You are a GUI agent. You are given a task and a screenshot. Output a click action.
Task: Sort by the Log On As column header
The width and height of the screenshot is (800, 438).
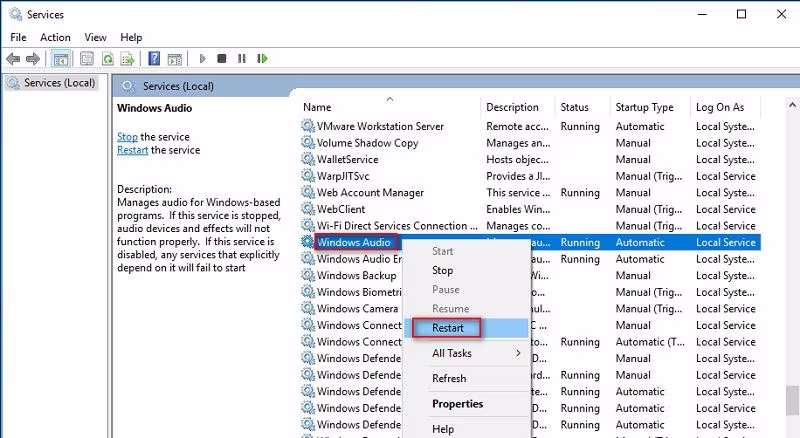click(x=720, y=107)
